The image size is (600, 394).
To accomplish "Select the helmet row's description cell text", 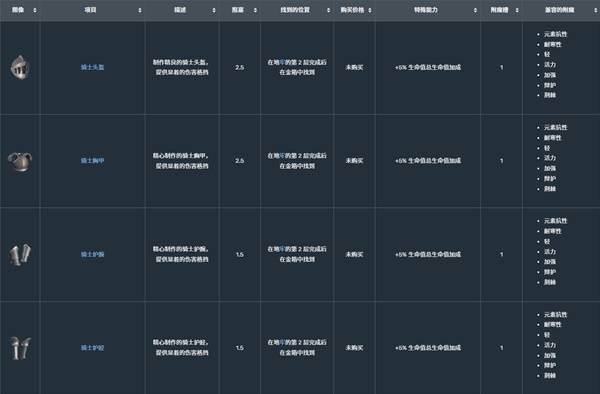I will (x=181, y=67).
